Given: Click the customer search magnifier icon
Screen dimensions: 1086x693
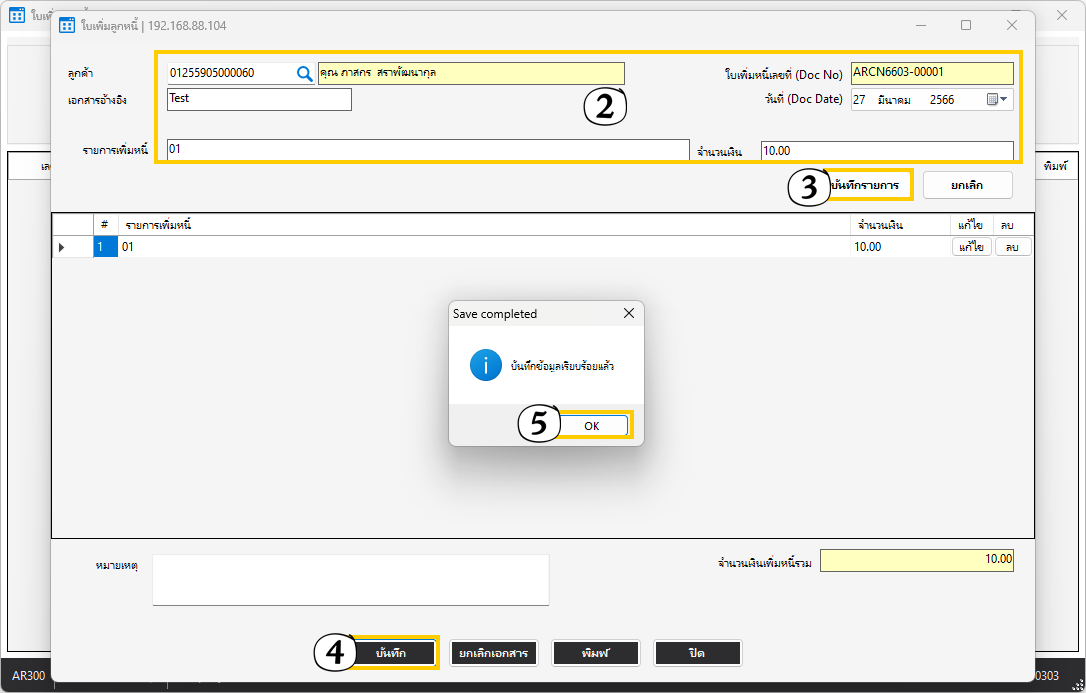Looking at the screenshot, I should (305, 73).
